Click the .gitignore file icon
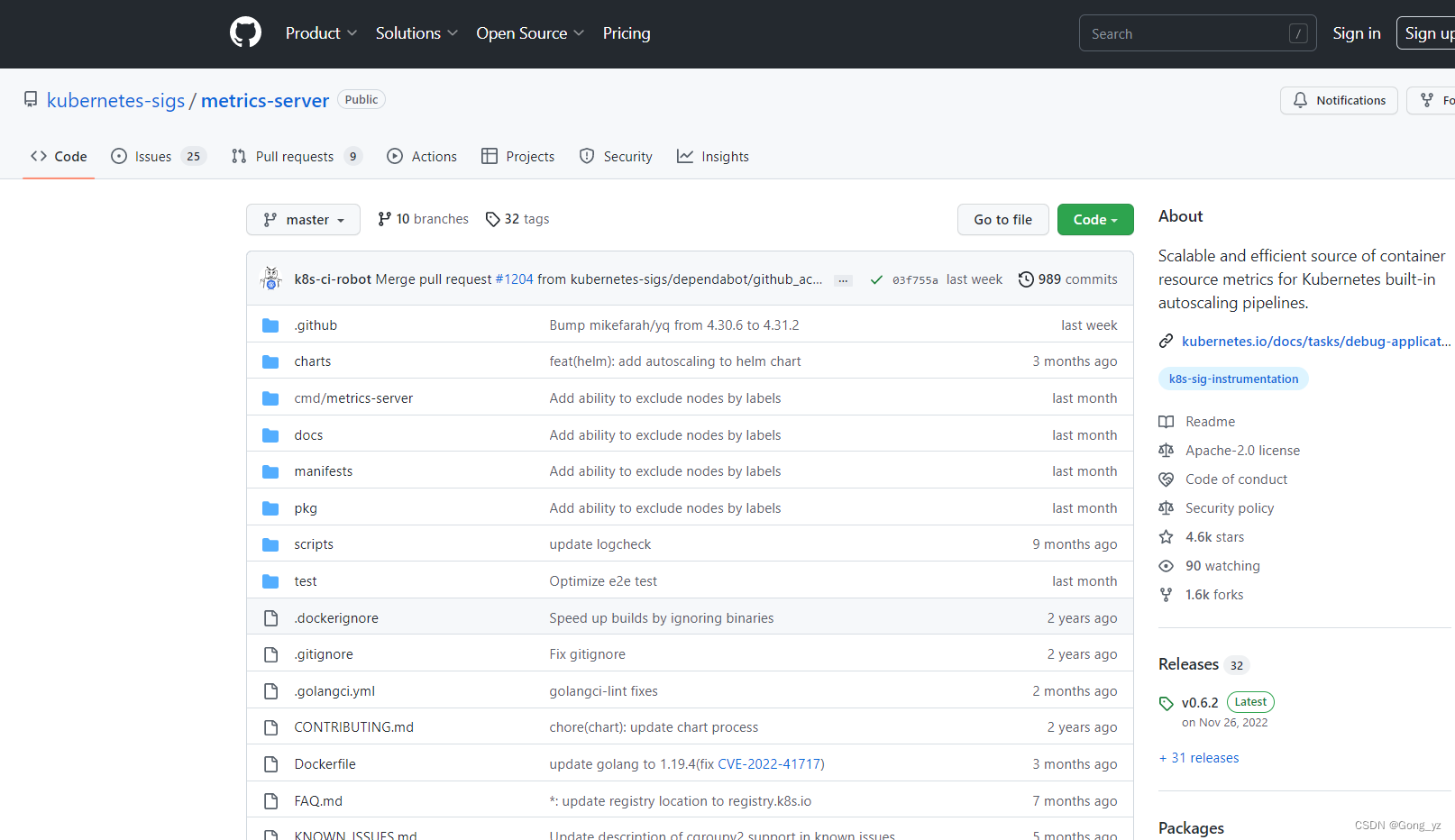This screenshot has height=840, width=1455. coord(270,654)
